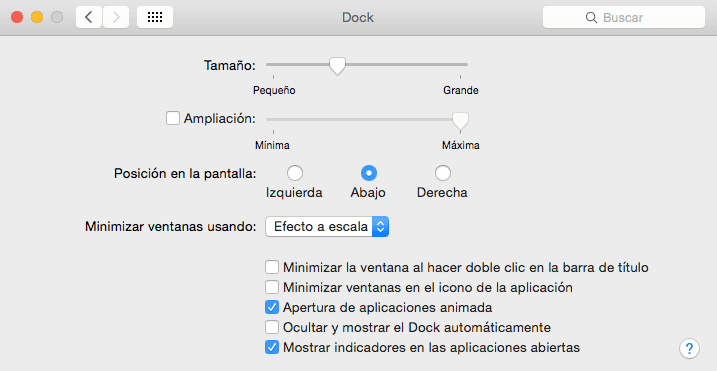This screenshot has width=717, height=371.
Task: Close the Dock preferences window
Action: [x=17, y=17]
